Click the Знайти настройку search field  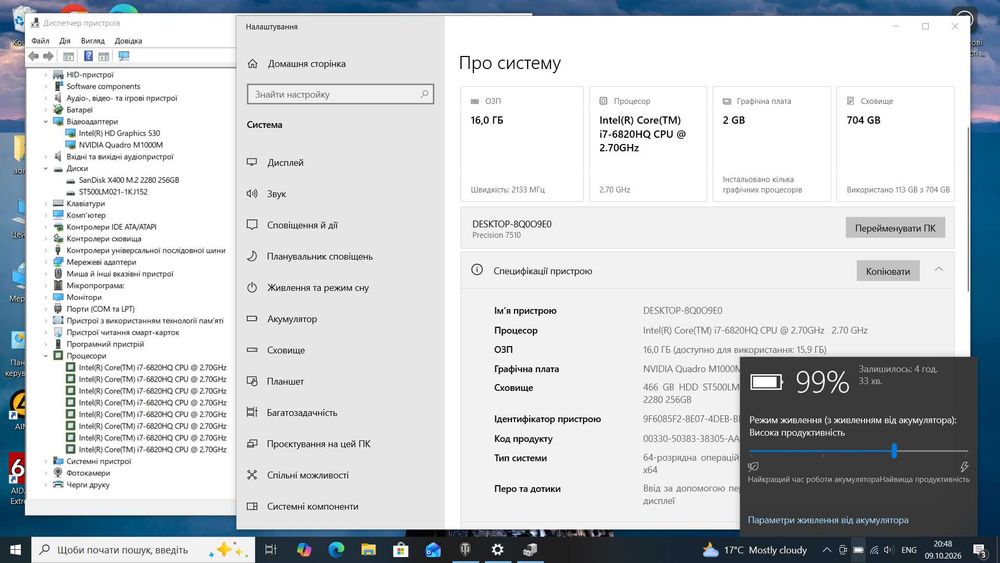coord(341,94)
